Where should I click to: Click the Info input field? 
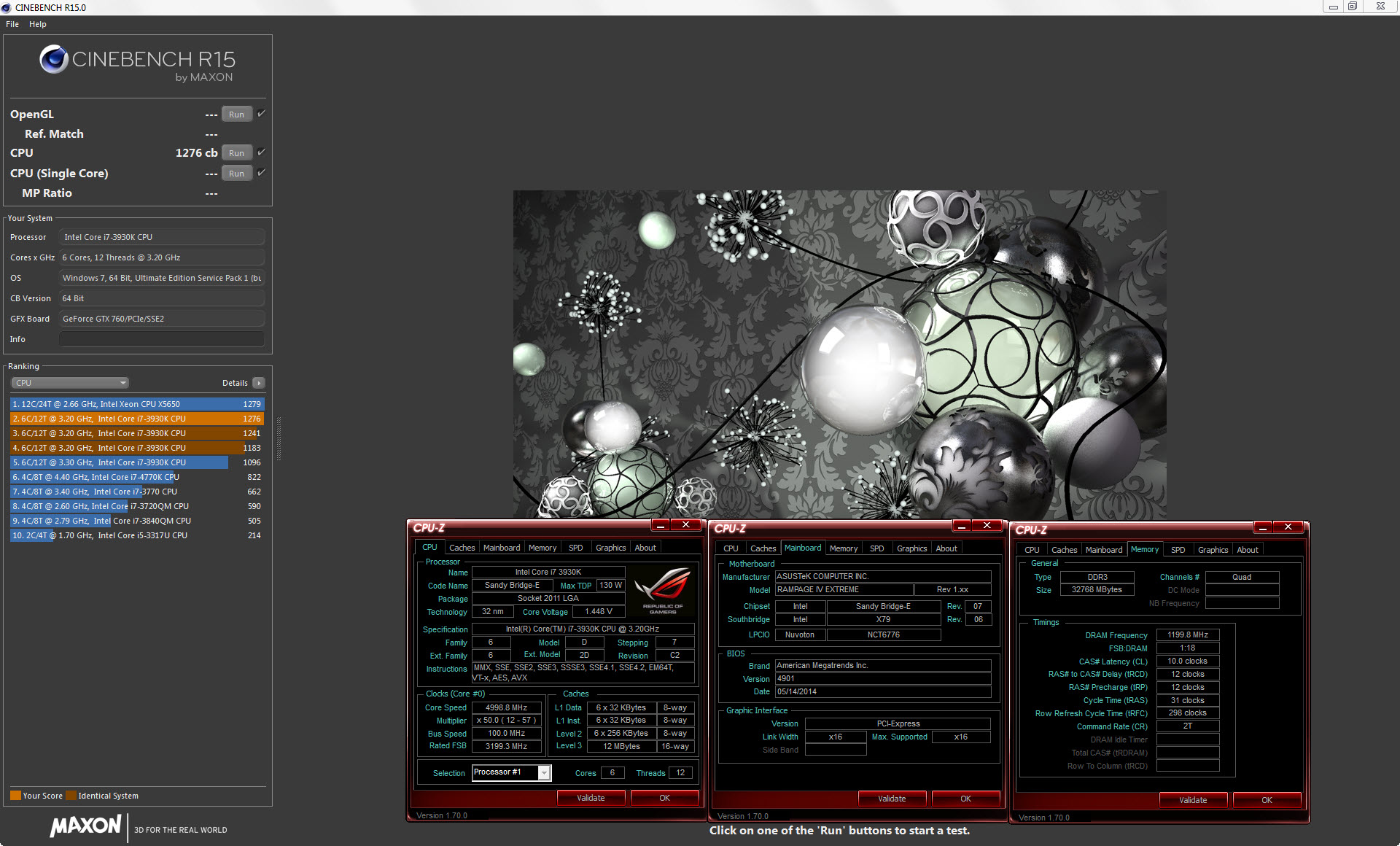(162, 339)
